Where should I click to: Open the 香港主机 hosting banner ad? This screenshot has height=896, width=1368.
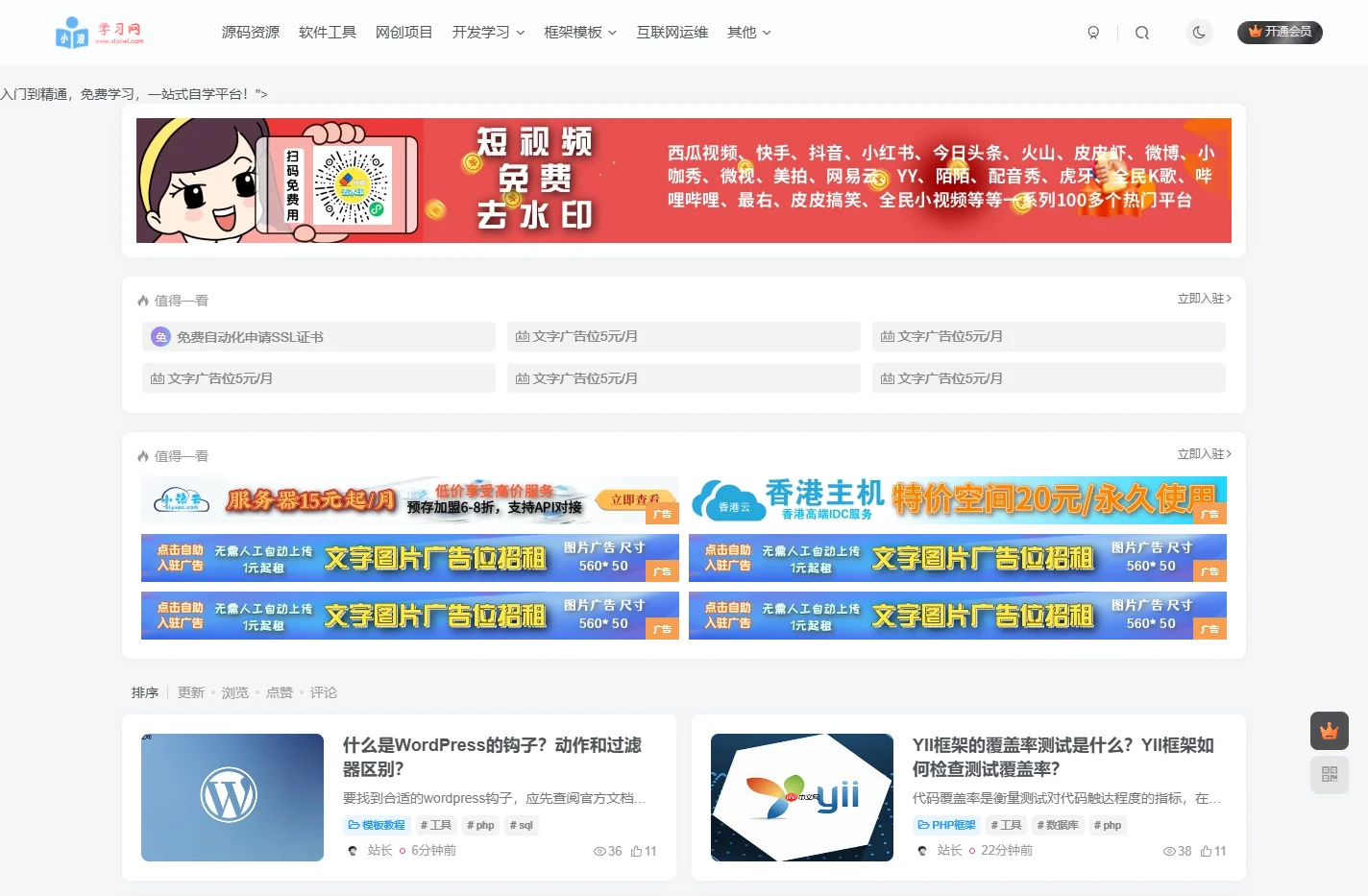click(958, 500)
